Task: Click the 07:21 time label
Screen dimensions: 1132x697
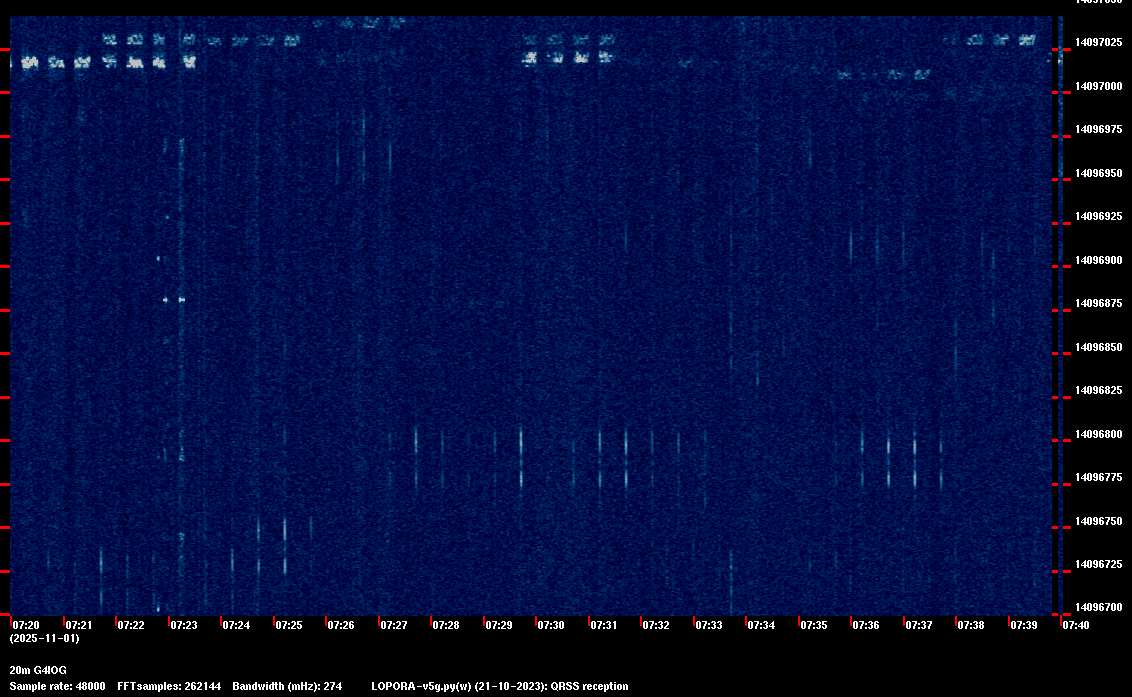Action: 79,625
